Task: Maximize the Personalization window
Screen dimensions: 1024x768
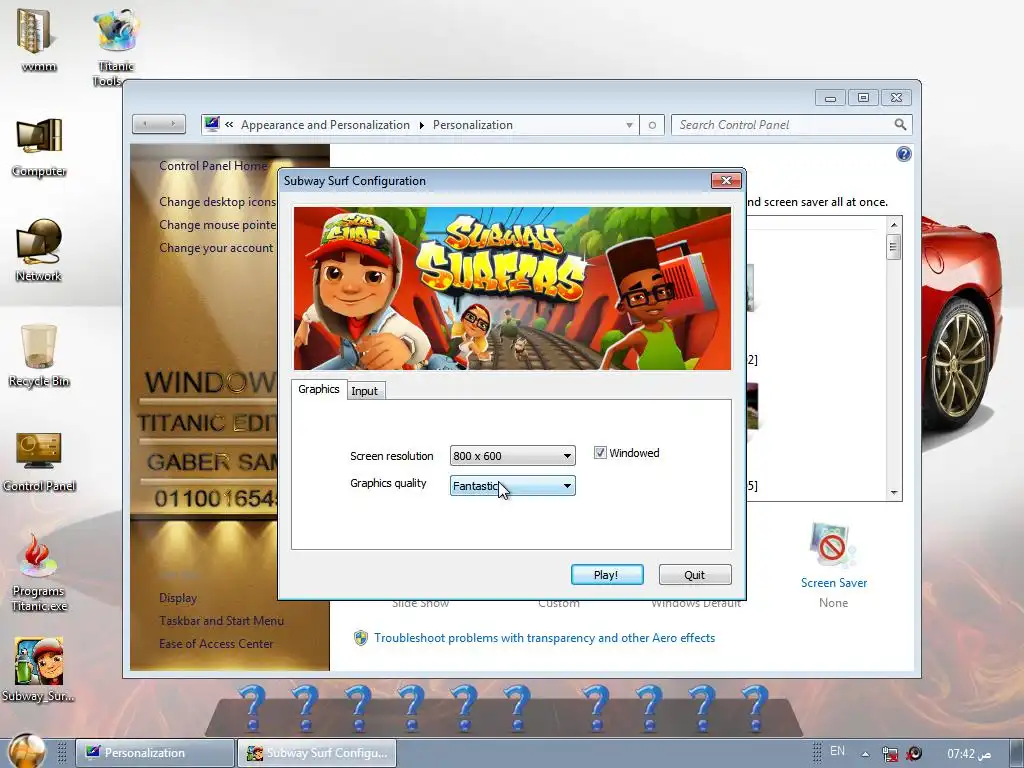Action: (x=863, y=98)
